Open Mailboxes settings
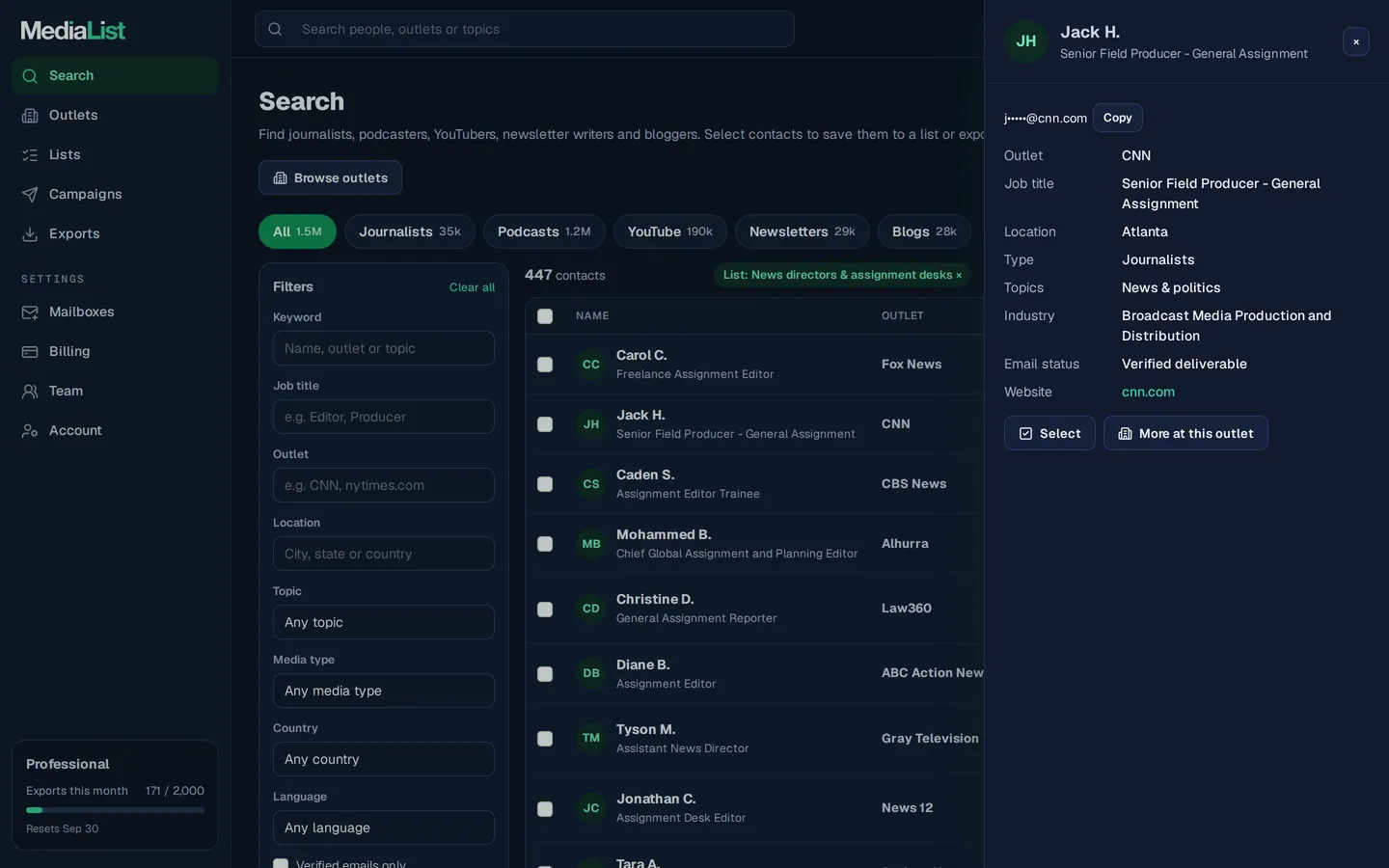Screen dimensions: 1389x868 point(115,312)
